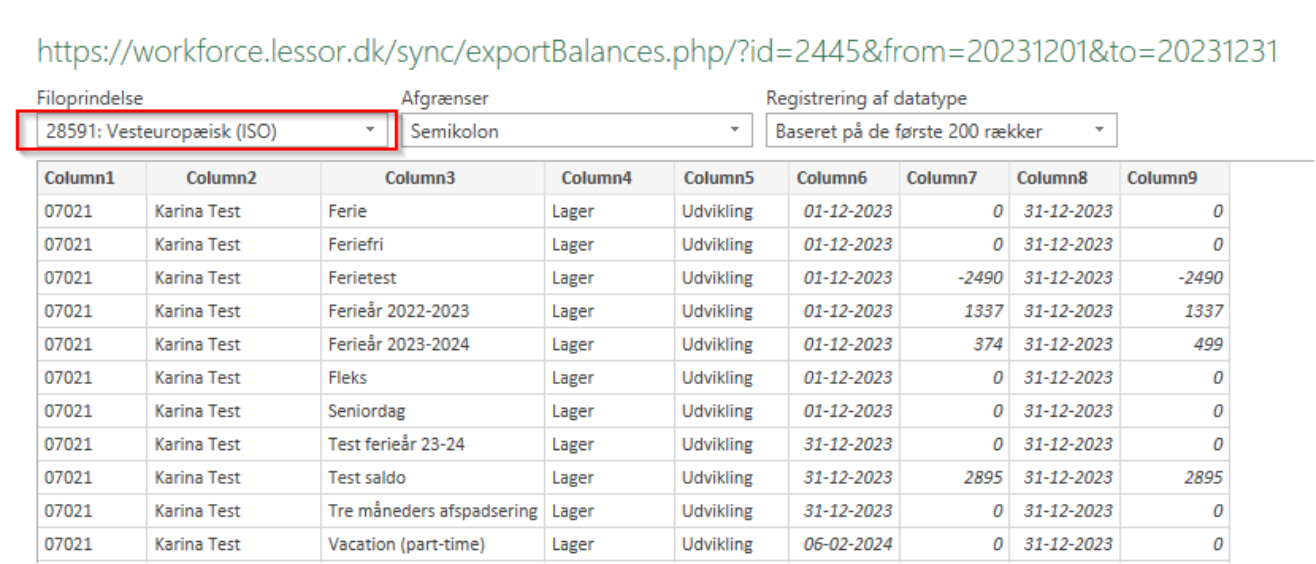The width and height of the screenshot is (1316, 564).
Task: Select the Column6 date header
Action: click(832, 178)
